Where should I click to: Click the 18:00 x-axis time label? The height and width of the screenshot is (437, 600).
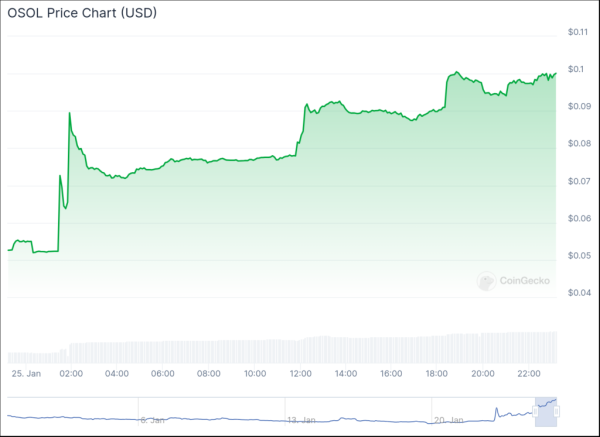point(437,374)
